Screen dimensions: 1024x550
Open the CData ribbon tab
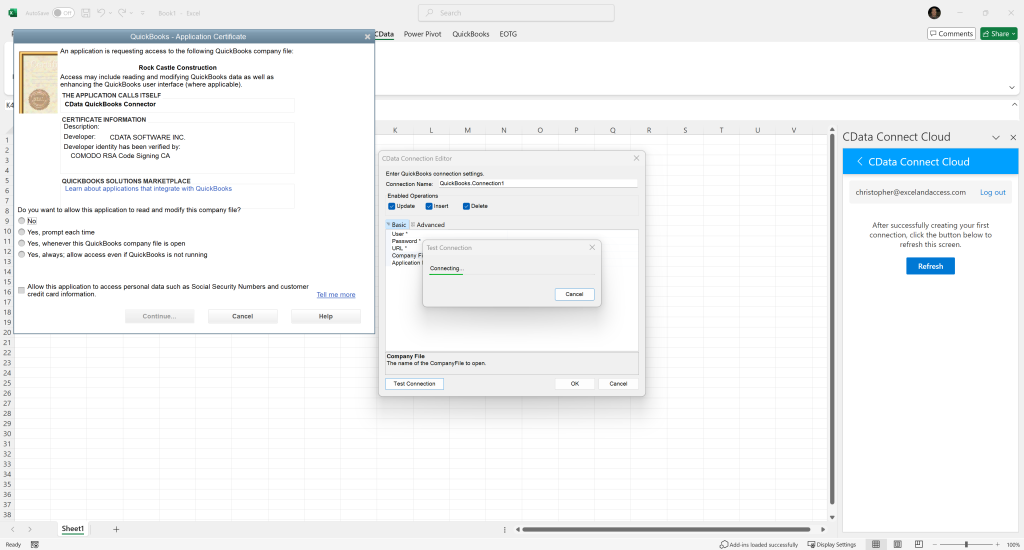click(385, 34)
